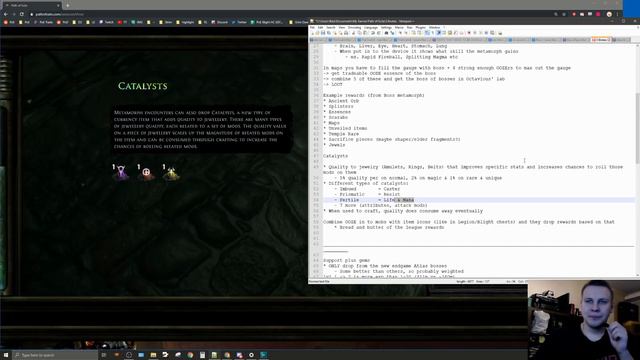Click the Windows Start button
The width and height of the screenshot is (640, 360).
(6, 355)
